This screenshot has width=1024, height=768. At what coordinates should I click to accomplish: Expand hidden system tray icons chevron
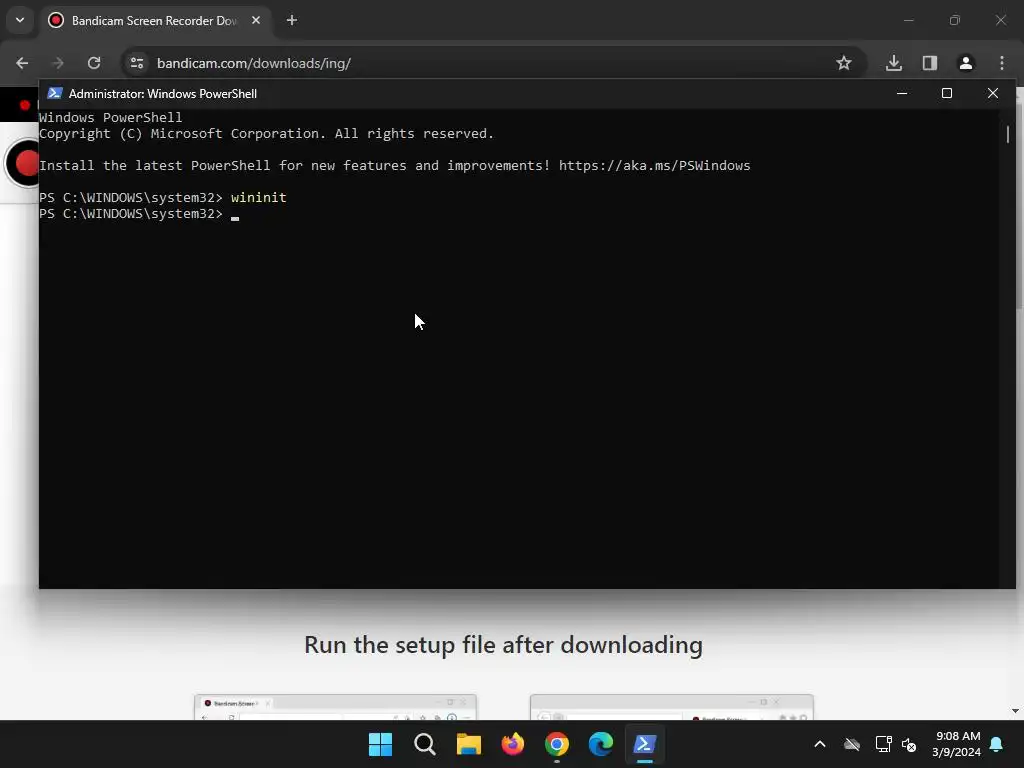820,744
